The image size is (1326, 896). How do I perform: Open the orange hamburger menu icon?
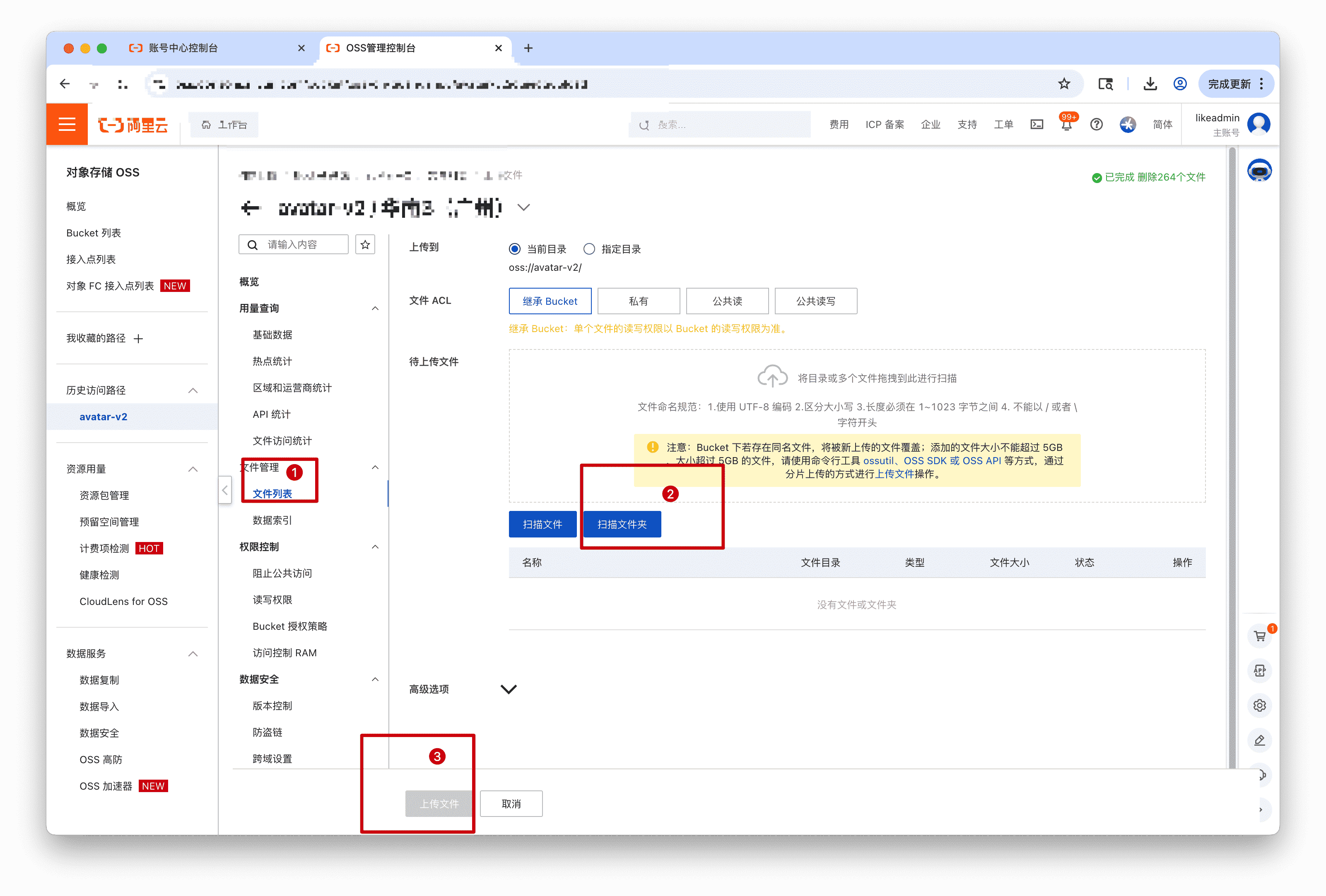(x=67, y=124)
